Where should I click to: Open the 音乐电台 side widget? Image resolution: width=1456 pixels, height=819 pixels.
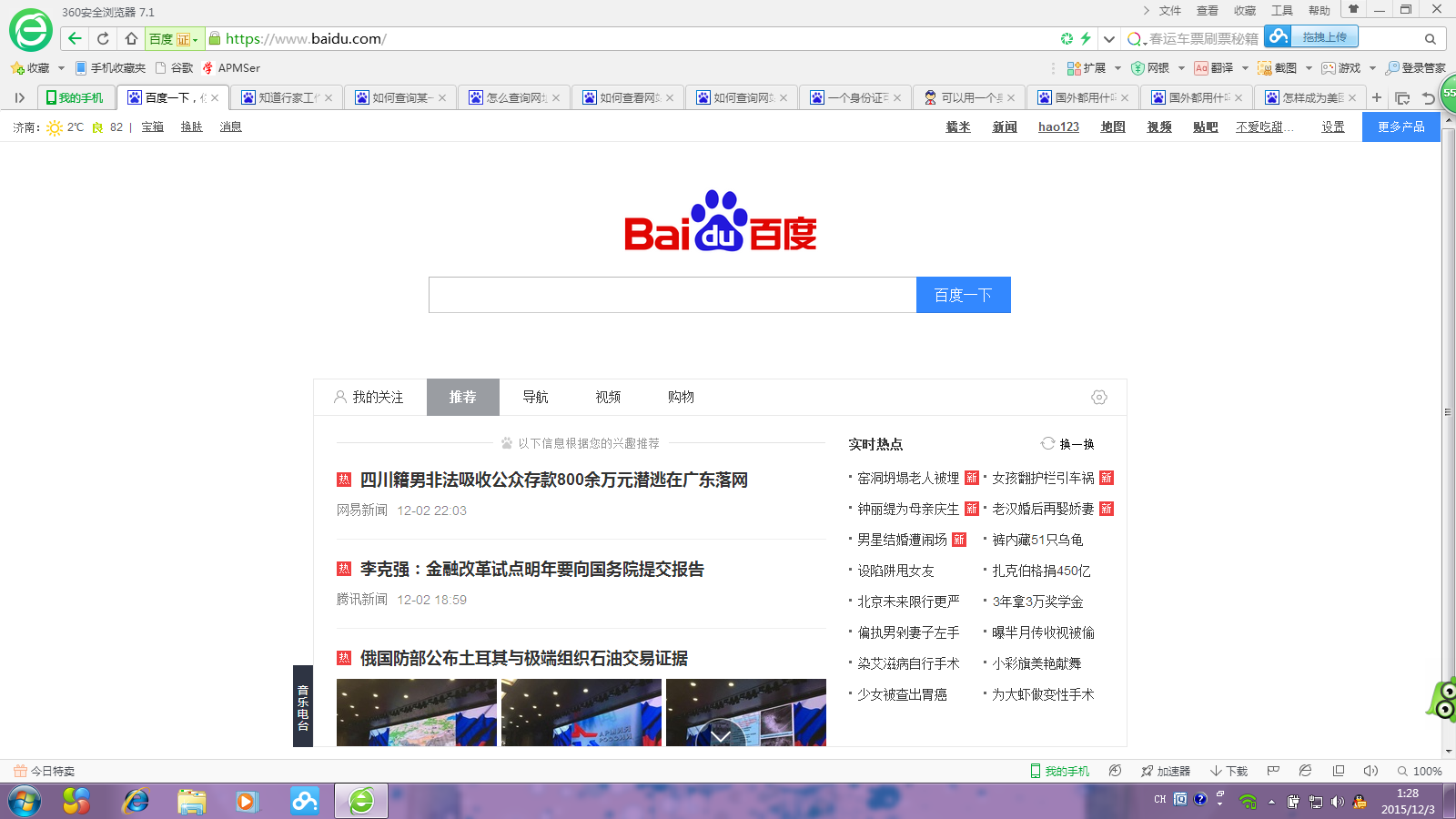coord(303,706)
